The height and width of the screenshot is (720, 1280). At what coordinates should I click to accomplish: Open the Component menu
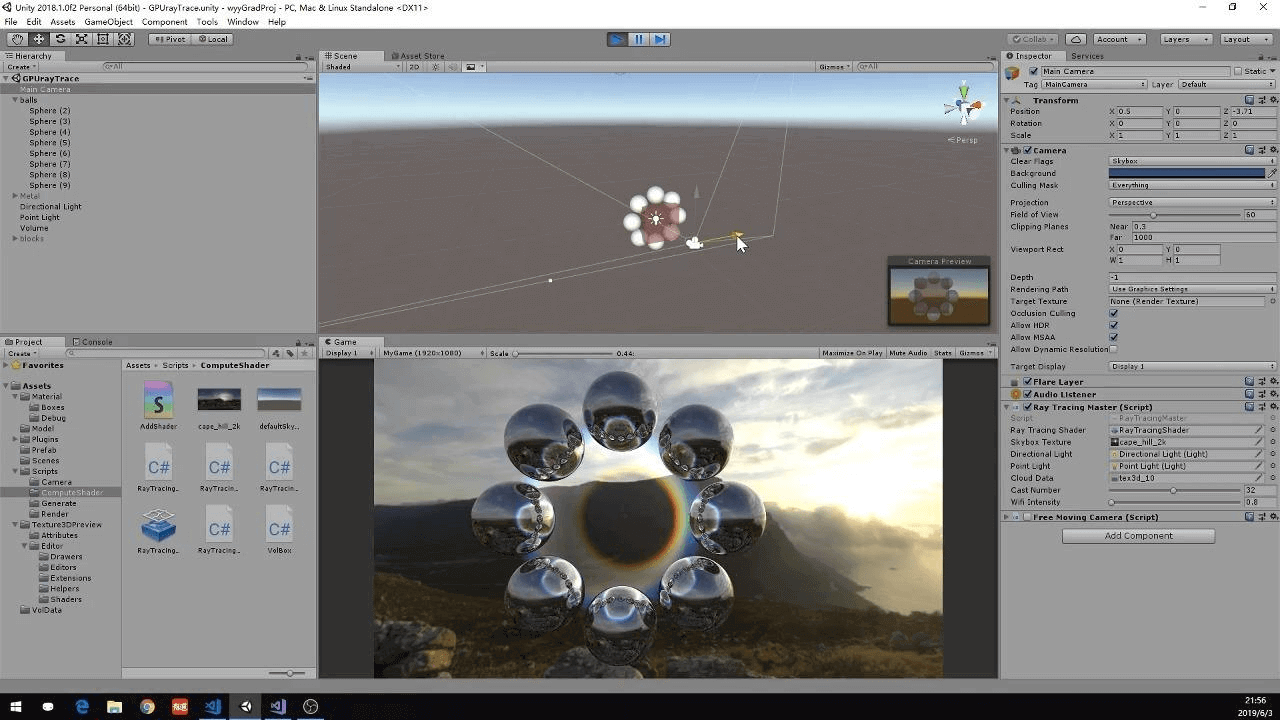click(164, 21)
